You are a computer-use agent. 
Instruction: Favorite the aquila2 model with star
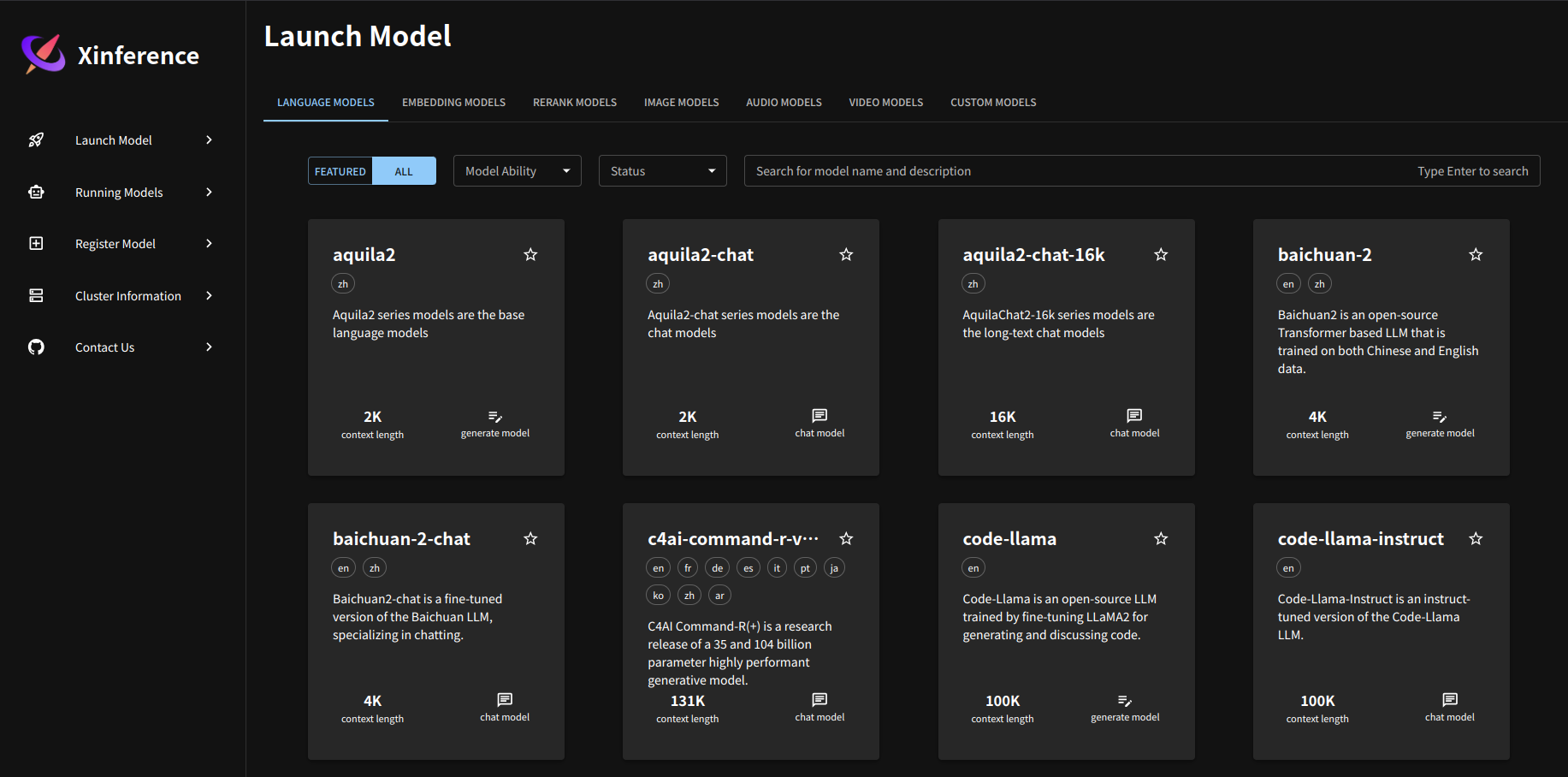(x=530, y=254)
